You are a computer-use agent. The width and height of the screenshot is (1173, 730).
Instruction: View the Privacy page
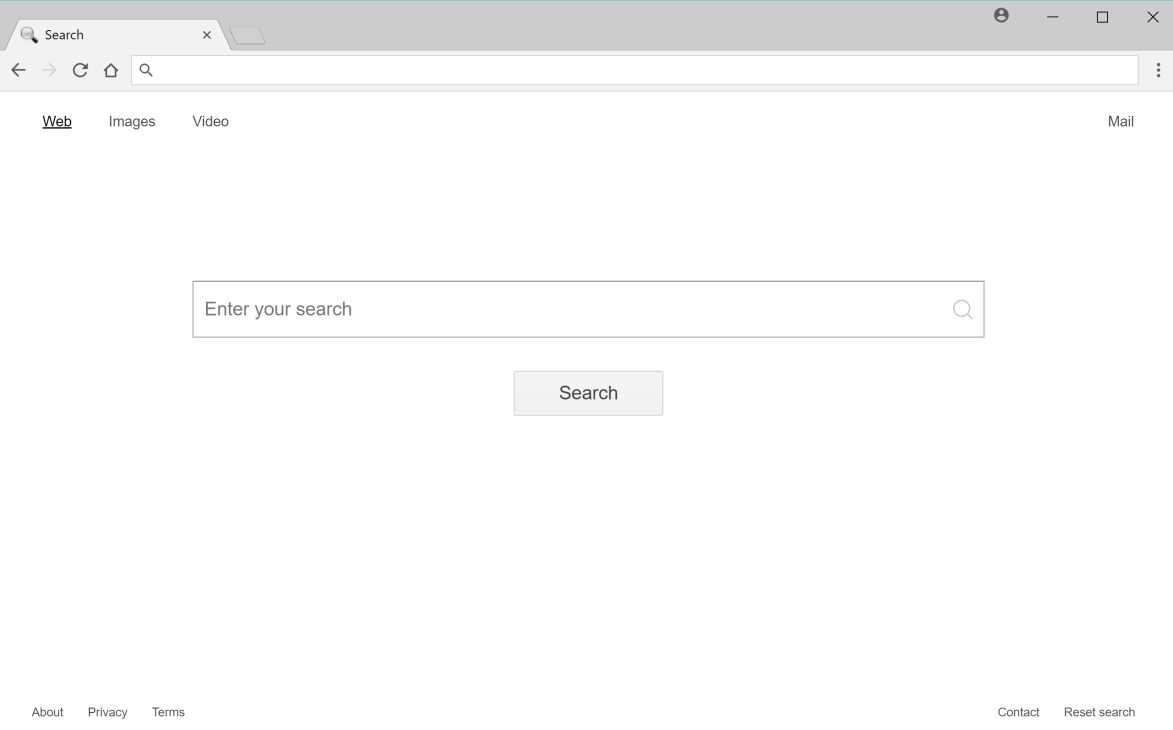[x=107, y=711]
